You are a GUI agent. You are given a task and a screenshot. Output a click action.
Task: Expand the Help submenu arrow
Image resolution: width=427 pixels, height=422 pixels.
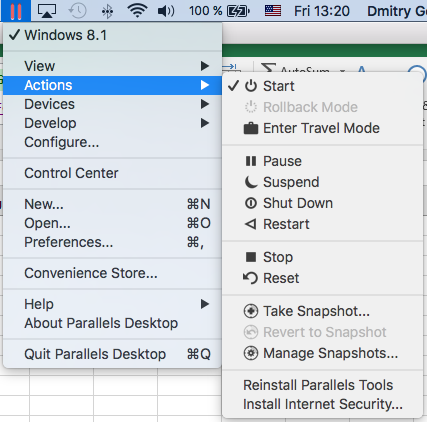(x=205, y=304)
